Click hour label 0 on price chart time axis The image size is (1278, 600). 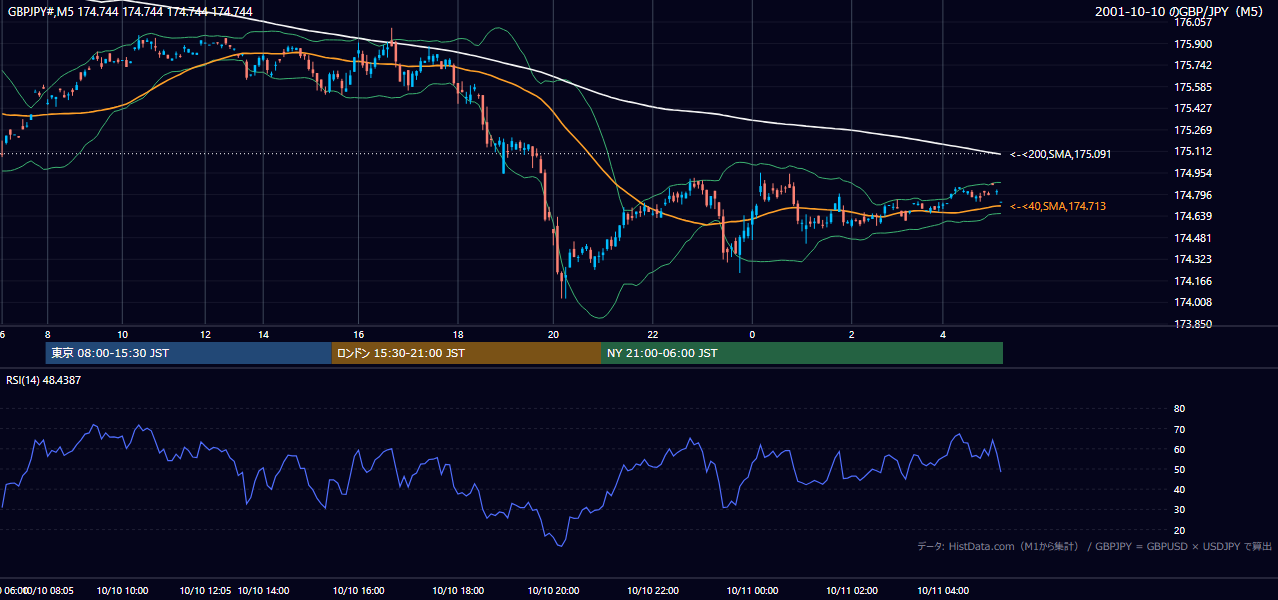[x=752, y=334]
